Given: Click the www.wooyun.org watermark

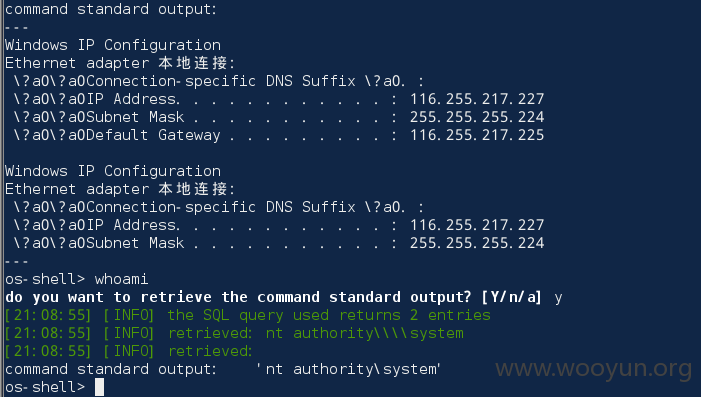Looking at the screenshot, I should coord(594,368).
